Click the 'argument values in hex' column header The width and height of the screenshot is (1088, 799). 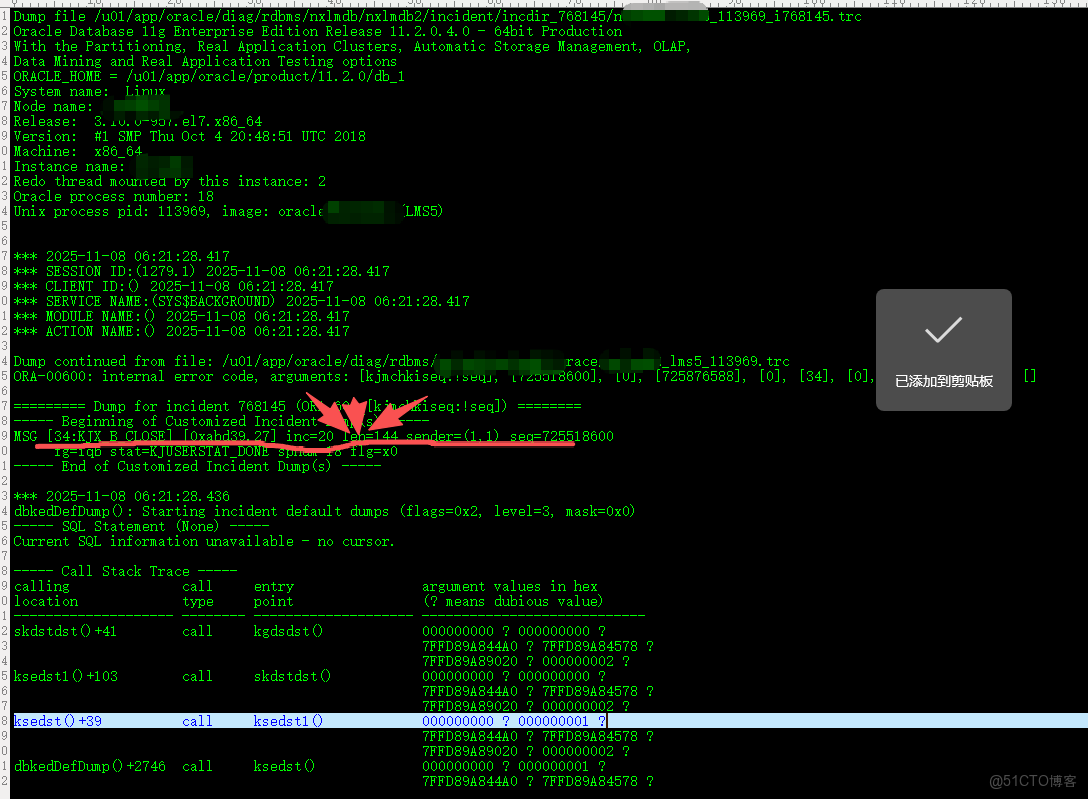pos(509,587)
